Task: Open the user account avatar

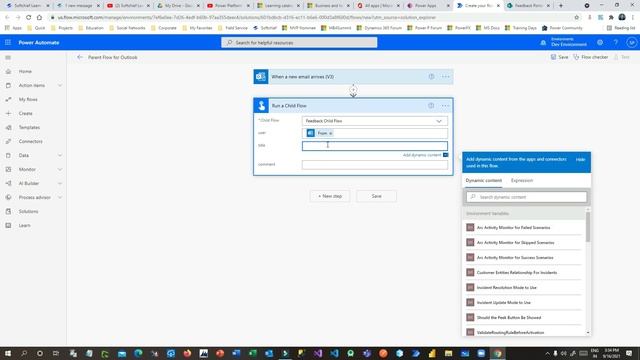Action: (x=631, y=42)
